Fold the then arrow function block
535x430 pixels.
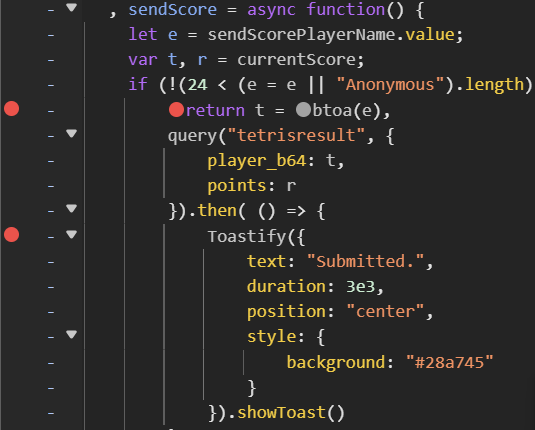tap(71, 209)
